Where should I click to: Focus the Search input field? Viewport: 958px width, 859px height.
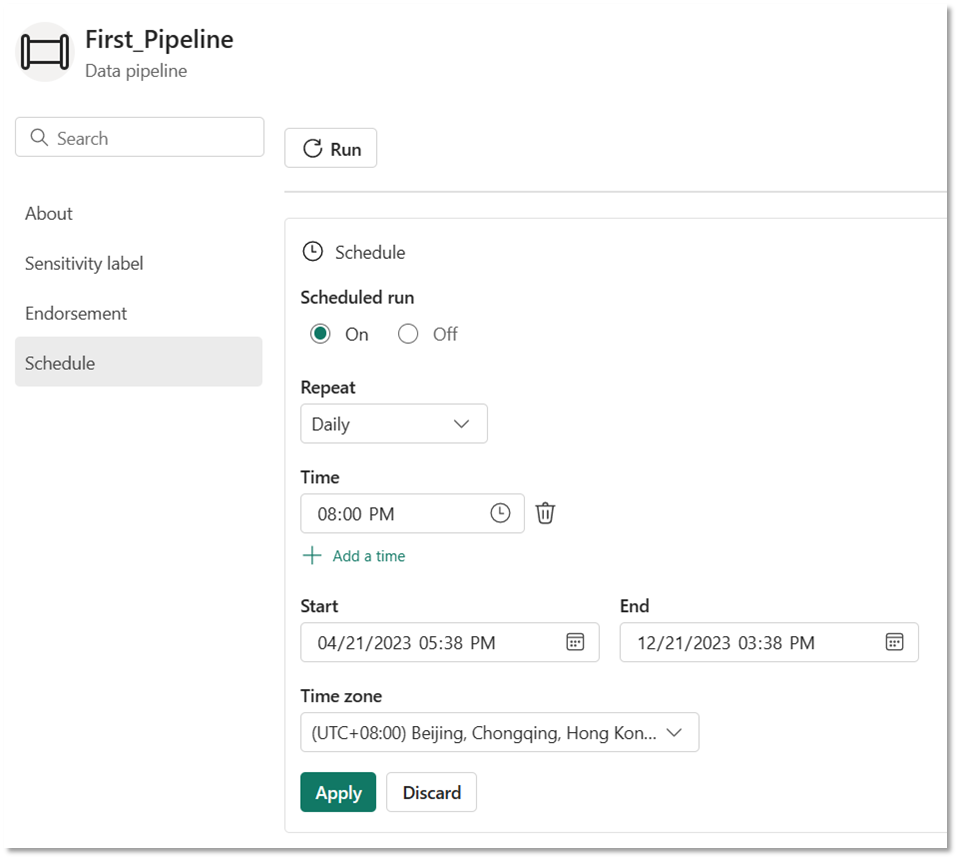point(139,137)
